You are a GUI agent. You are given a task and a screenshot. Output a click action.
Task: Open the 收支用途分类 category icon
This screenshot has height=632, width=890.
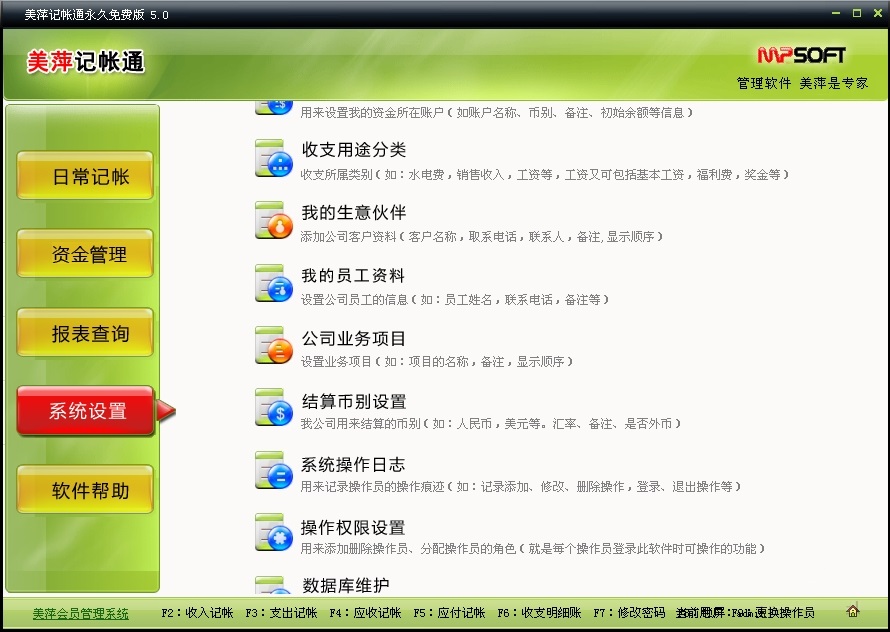pos(274,158)
